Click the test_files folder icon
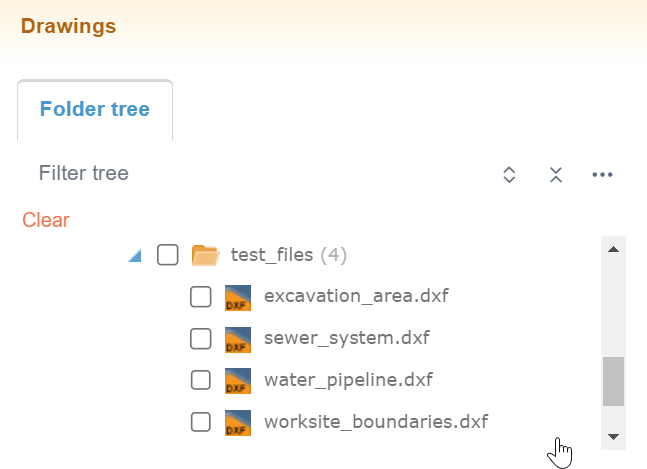The image size is (647, 469). (205, 255)
